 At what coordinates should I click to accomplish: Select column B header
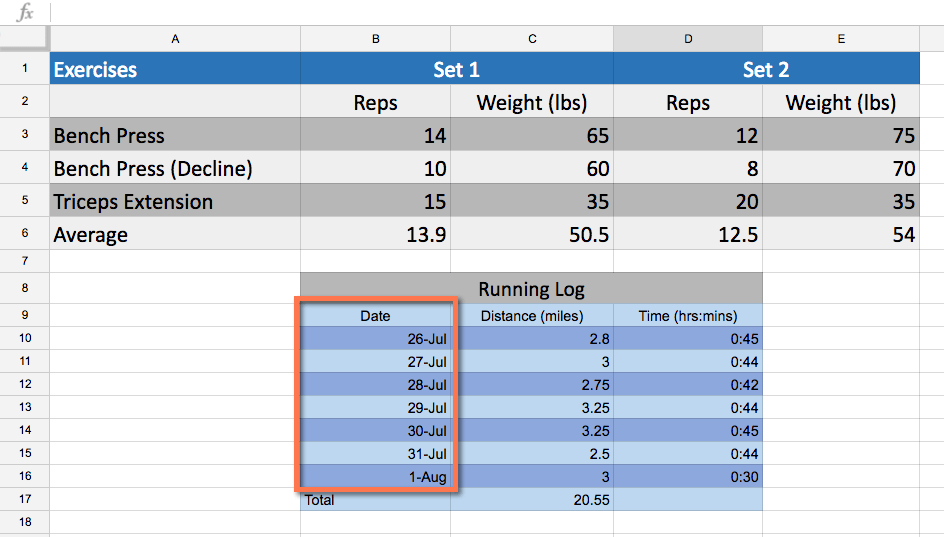click(375, 39)
